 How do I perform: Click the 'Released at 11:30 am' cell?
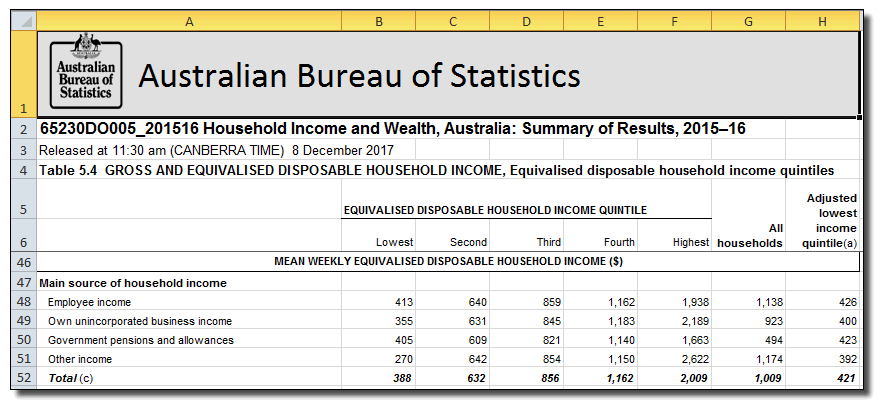[216, 150]
